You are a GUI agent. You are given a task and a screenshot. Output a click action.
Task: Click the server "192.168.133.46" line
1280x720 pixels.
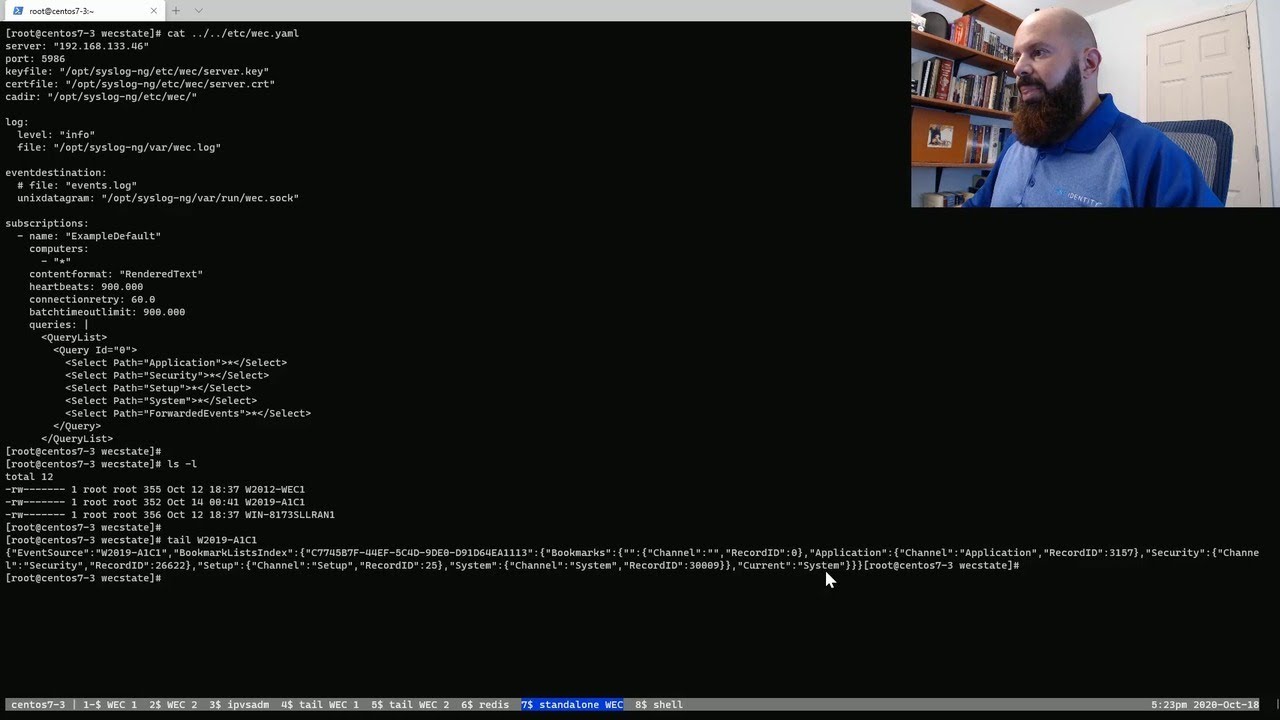pyautogui.click(x=77, y=46)
